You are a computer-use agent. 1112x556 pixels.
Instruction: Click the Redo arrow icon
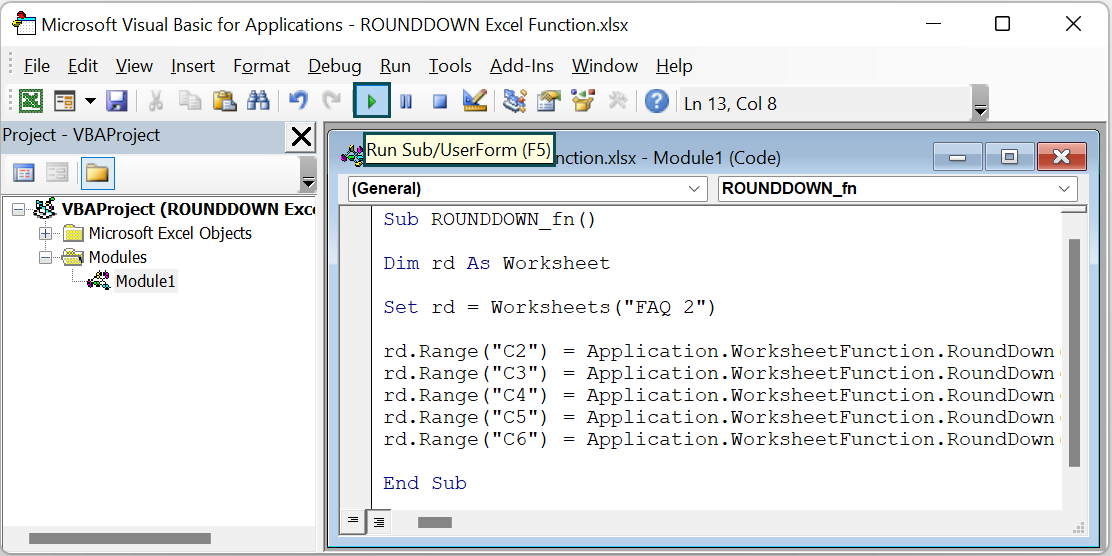pyautogui.click(x=331, y=101)
